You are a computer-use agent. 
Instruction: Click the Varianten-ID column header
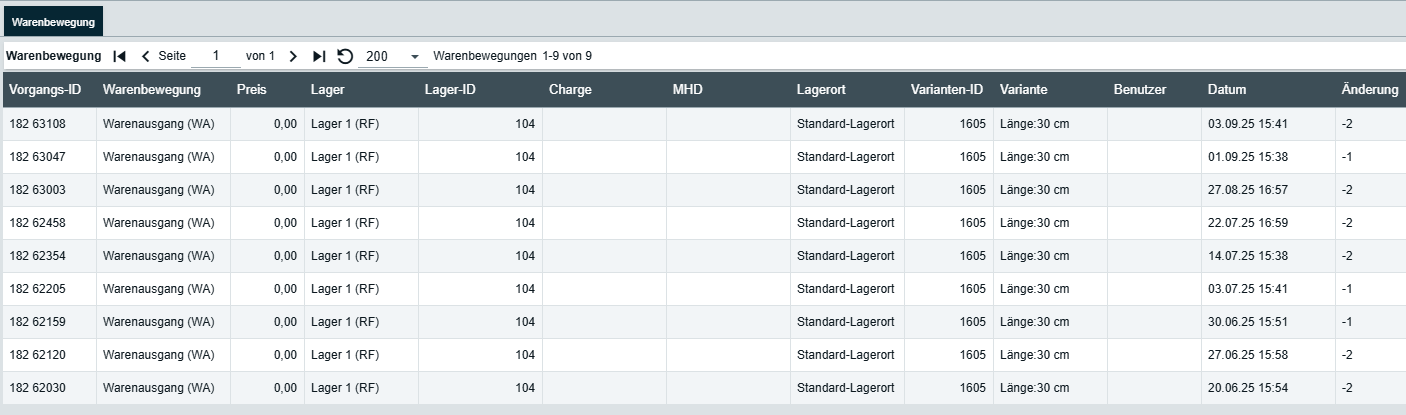(x=947, y=89)
